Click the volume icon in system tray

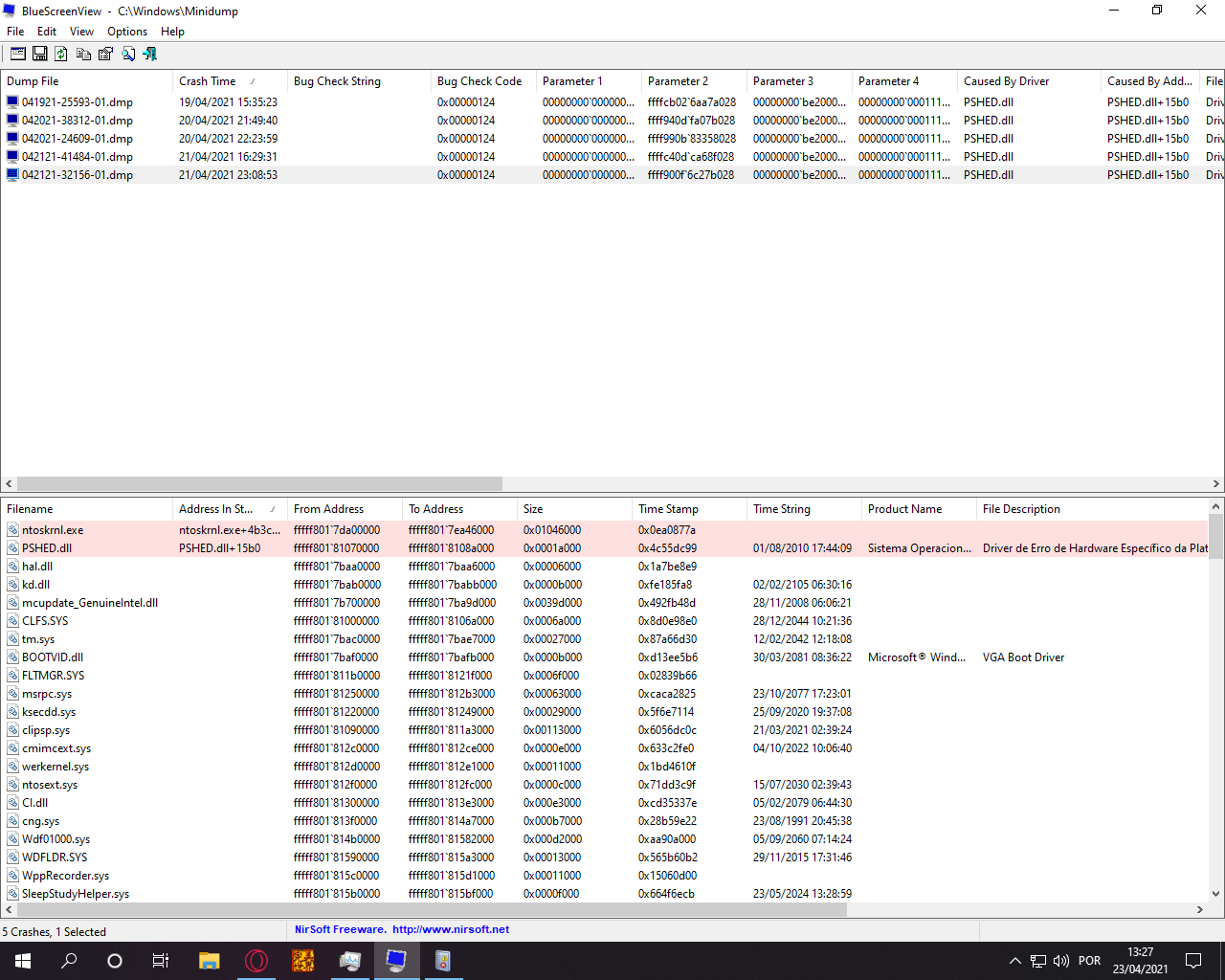point(1061,961)
